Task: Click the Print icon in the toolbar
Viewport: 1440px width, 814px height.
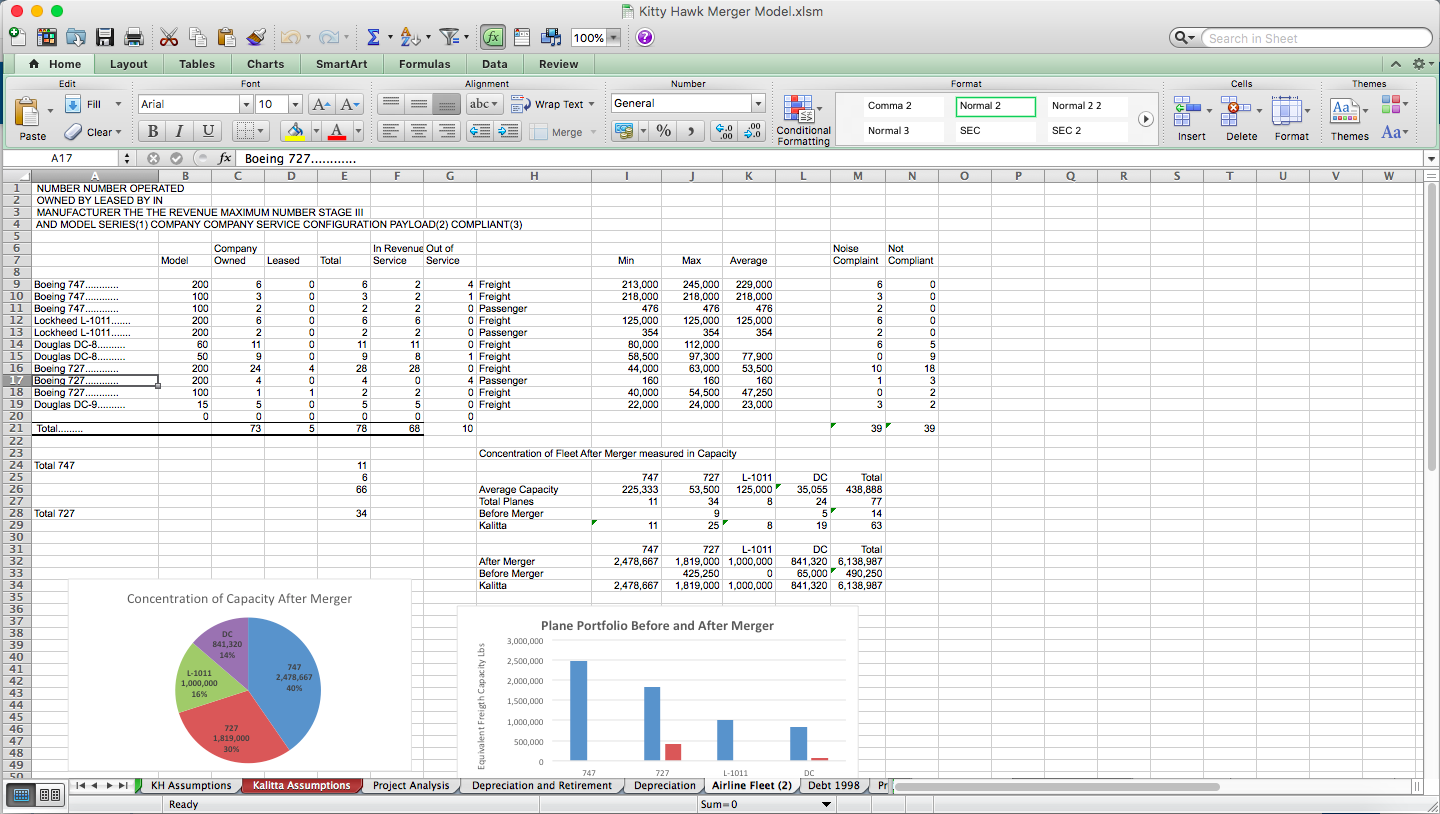Action: click(133, 37)
